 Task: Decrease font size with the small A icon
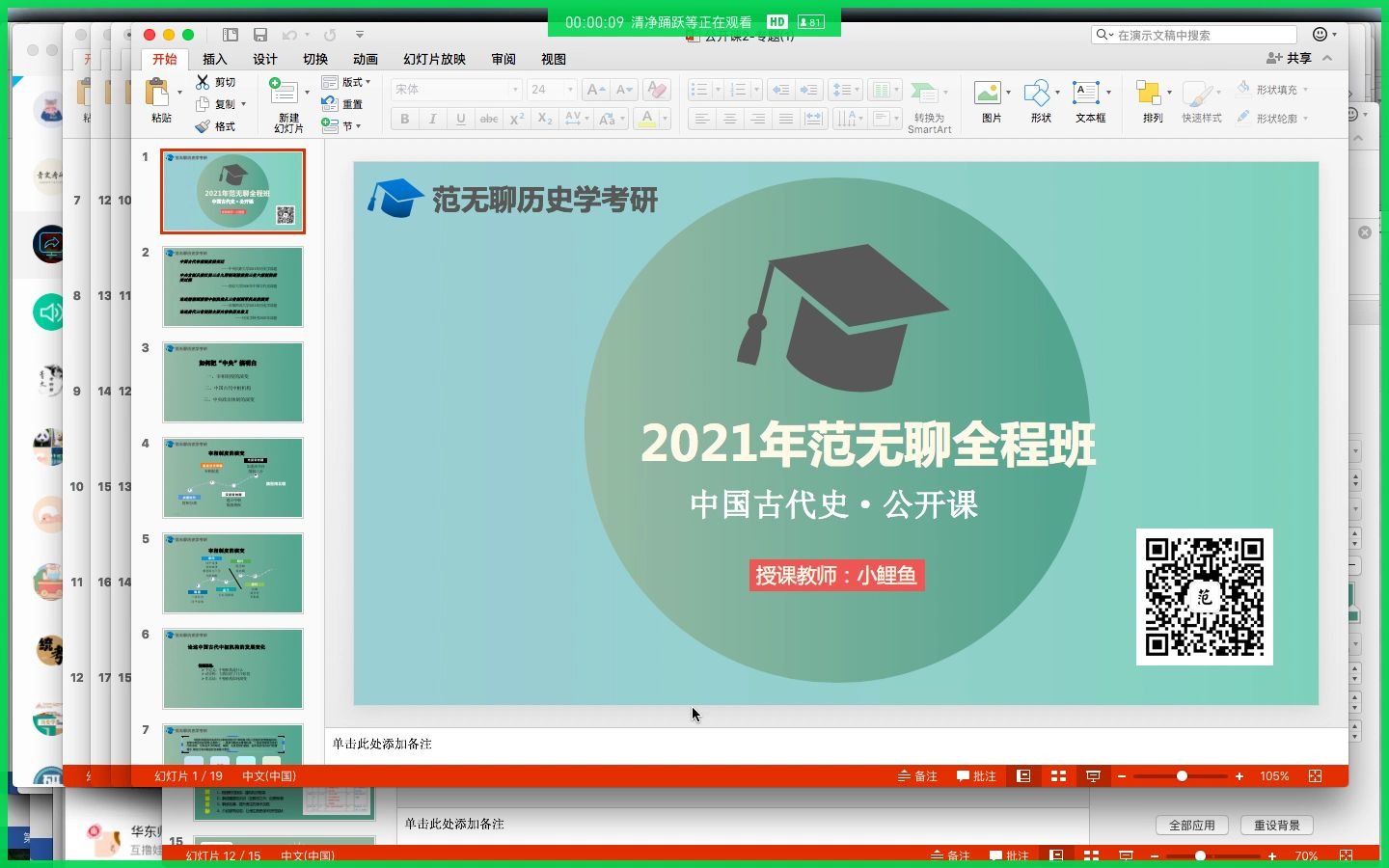tap(625, 90)
